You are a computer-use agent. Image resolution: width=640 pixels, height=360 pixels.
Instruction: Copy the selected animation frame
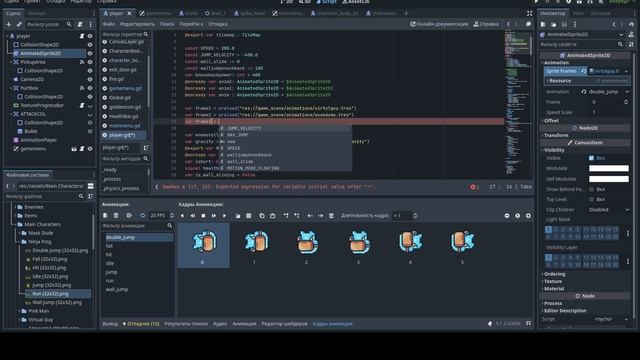(x=262, y=216)
